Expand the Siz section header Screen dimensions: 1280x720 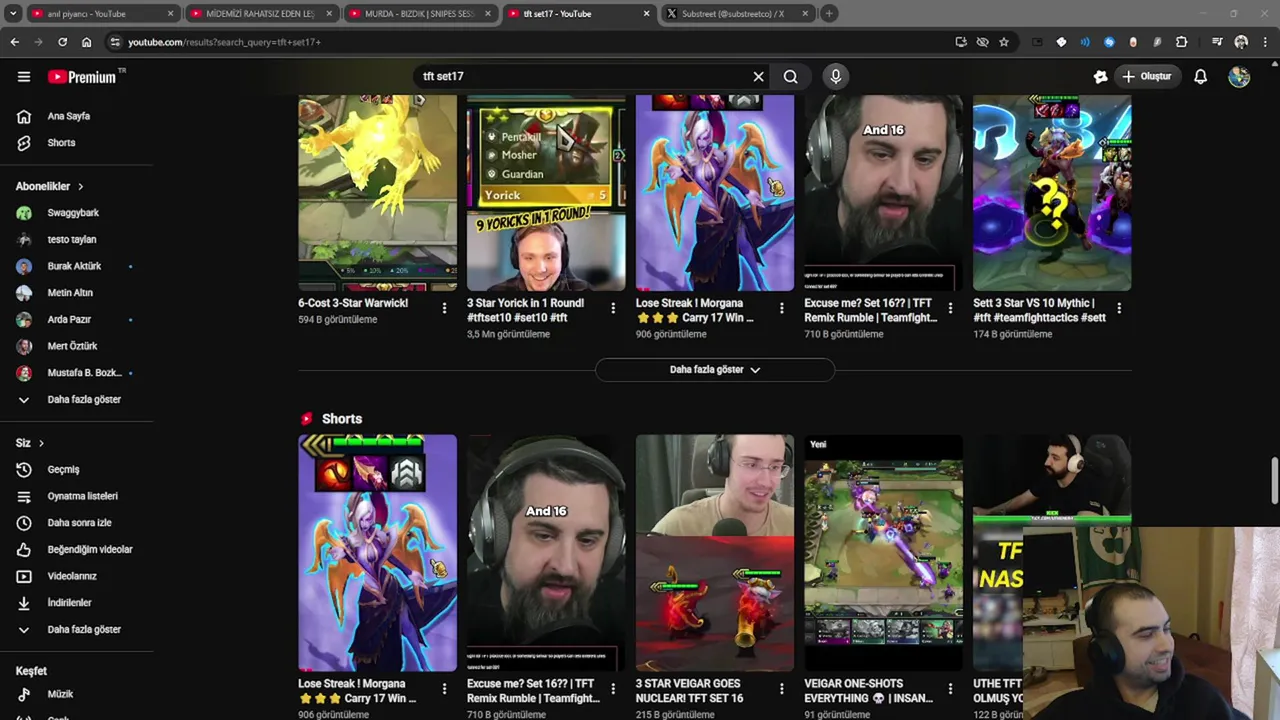pyautogui.click(x=30, y=443)
